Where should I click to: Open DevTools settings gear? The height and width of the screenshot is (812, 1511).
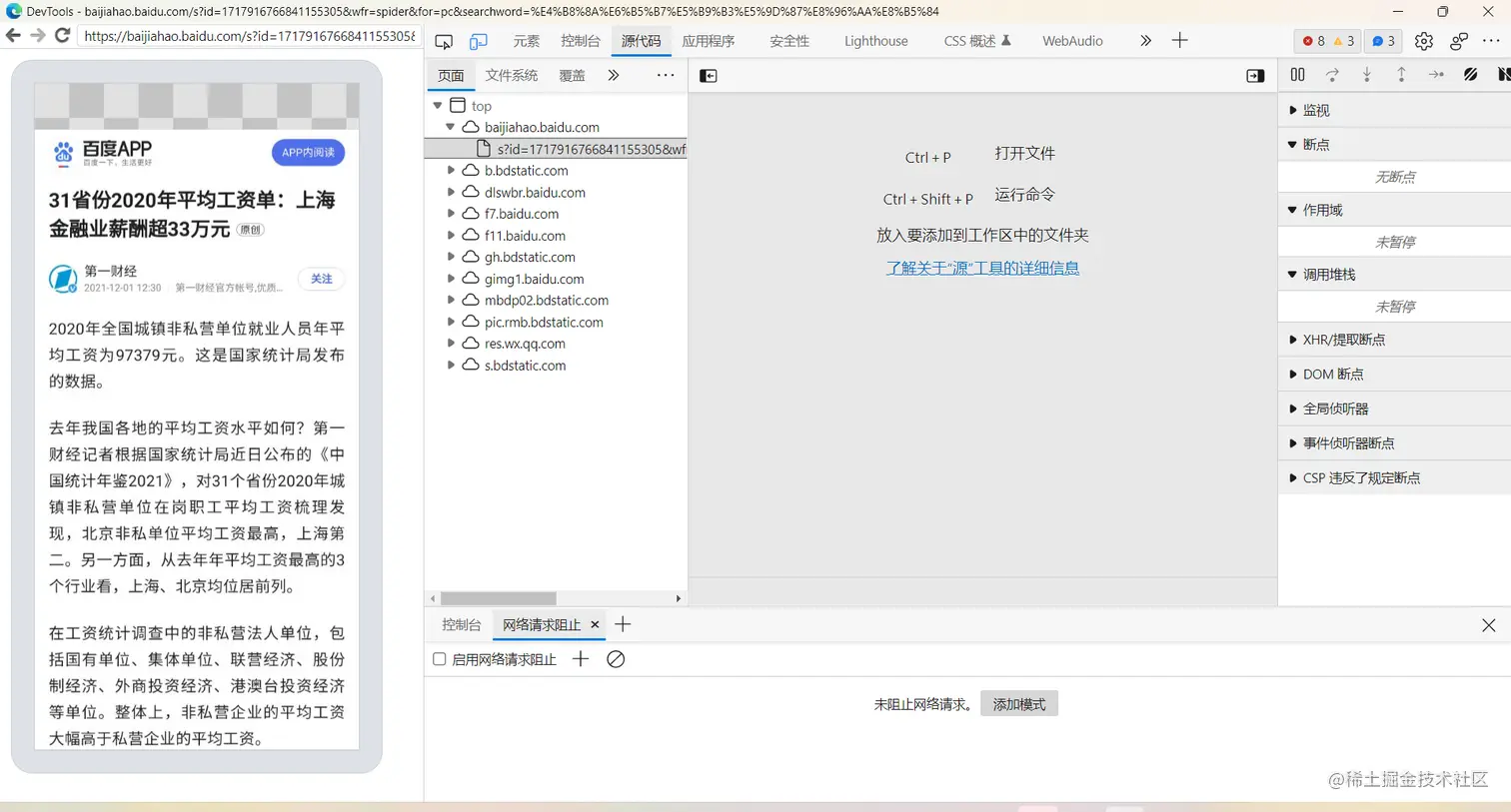click(1424, 41)
